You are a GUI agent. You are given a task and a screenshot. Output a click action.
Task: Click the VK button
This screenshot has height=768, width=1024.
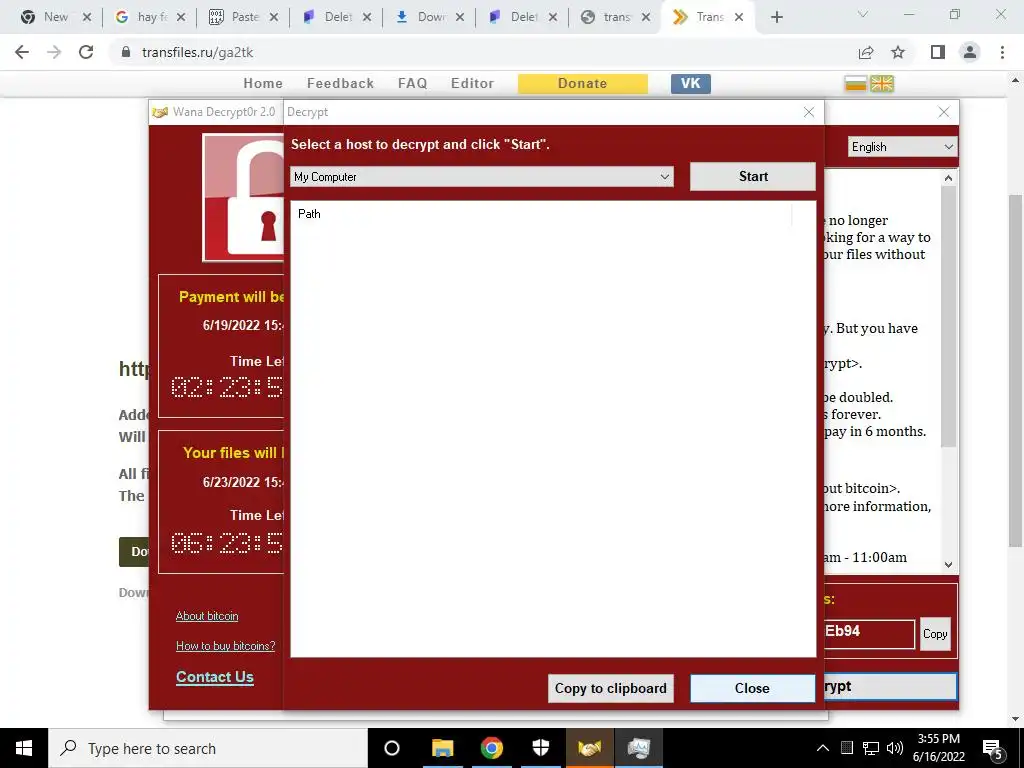[690, 84]
